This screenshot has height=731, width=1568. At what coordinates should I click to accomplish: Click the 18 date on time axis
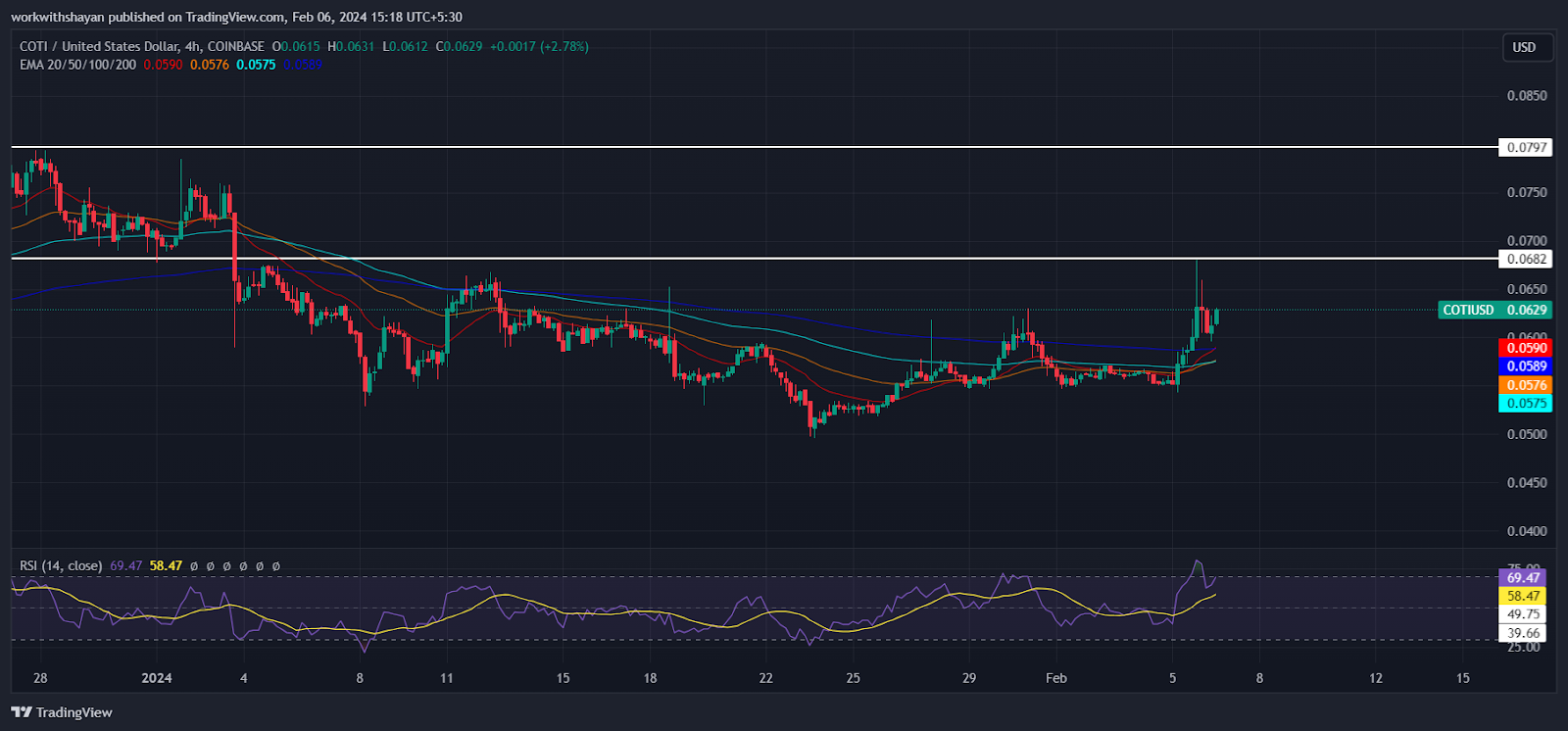point(650,678)
